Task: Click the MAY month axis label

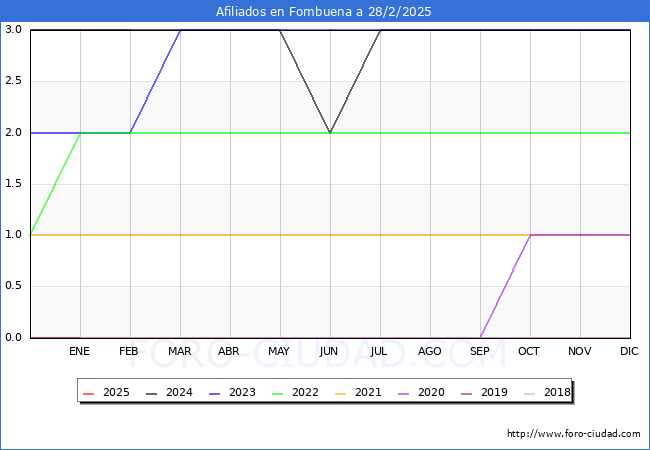Action: coord(279,351)
